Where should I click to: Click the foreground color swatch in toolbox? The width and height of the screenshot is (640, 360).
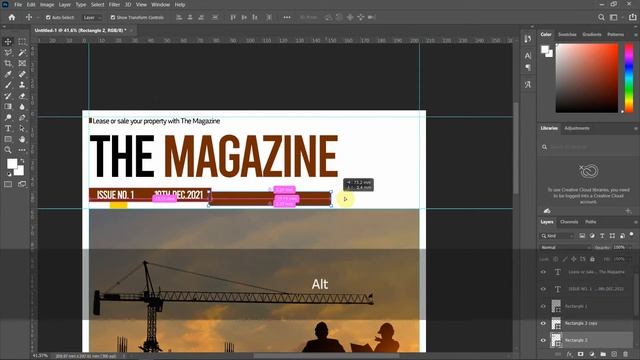(x=11, y=164)
